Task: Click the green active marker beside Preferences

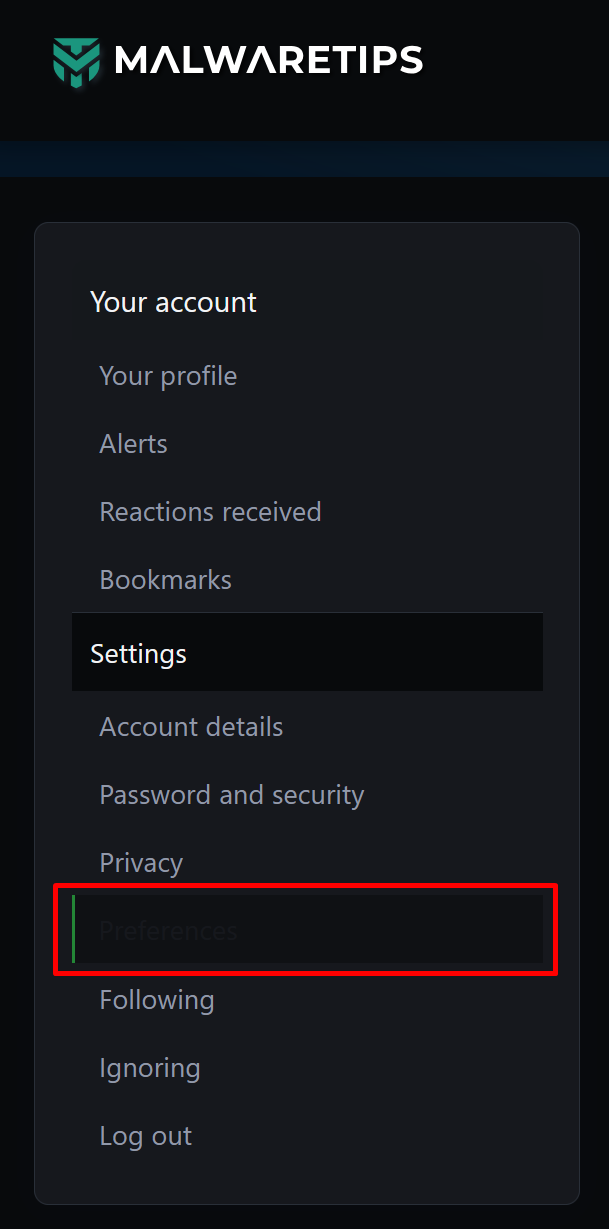Action: [74, 930]
